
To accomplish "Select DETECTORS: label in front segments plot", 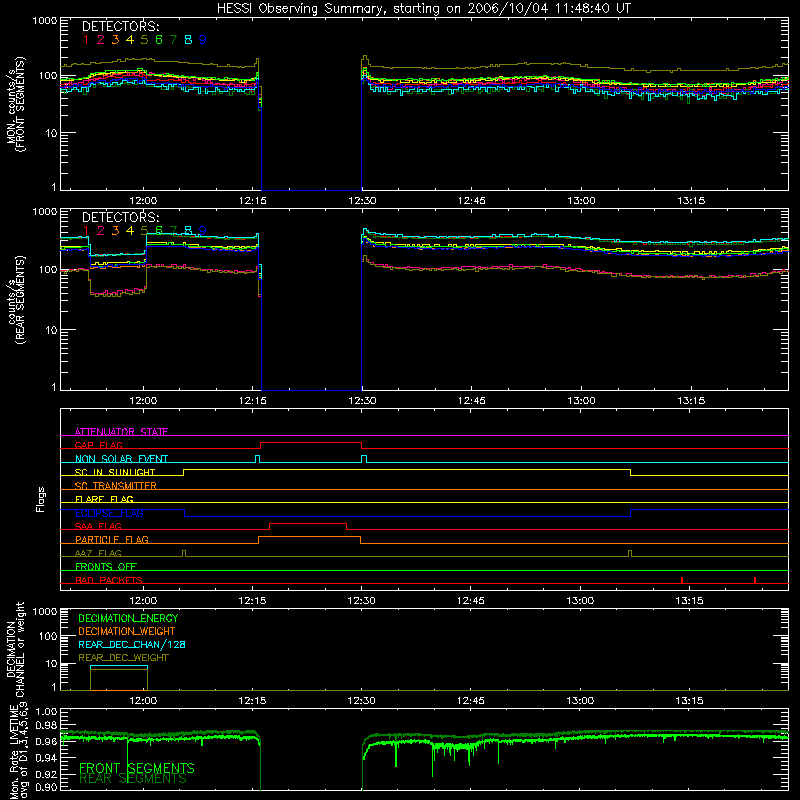I will pyautogui.click(x=120, y=27).
